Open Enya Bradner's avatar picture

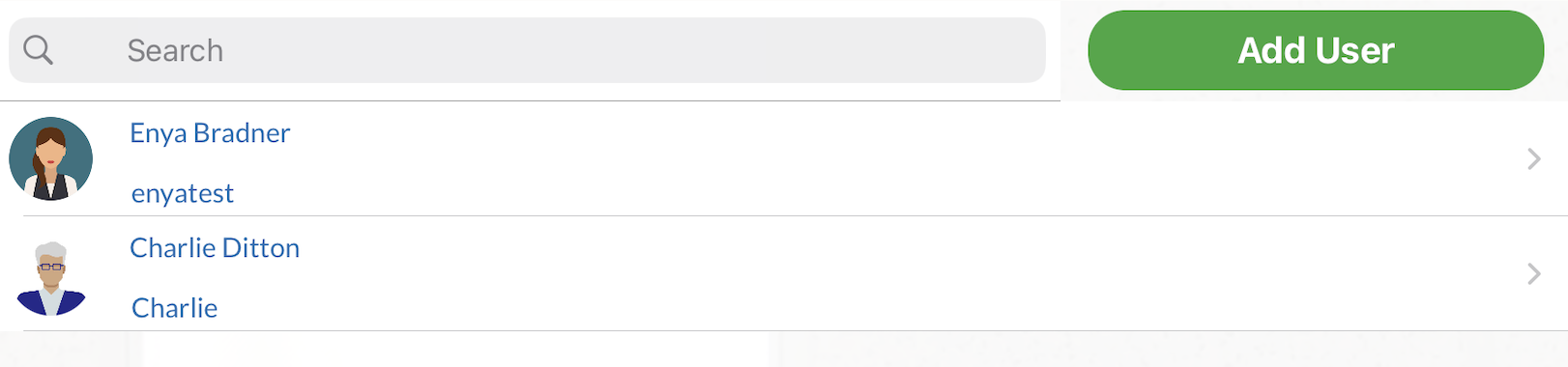51,158
